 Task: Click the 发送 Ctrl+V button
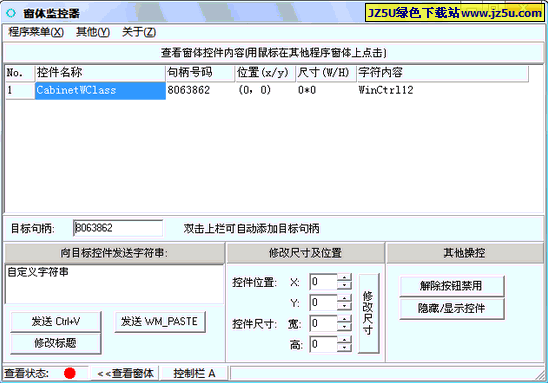click(x=56, y=321)
